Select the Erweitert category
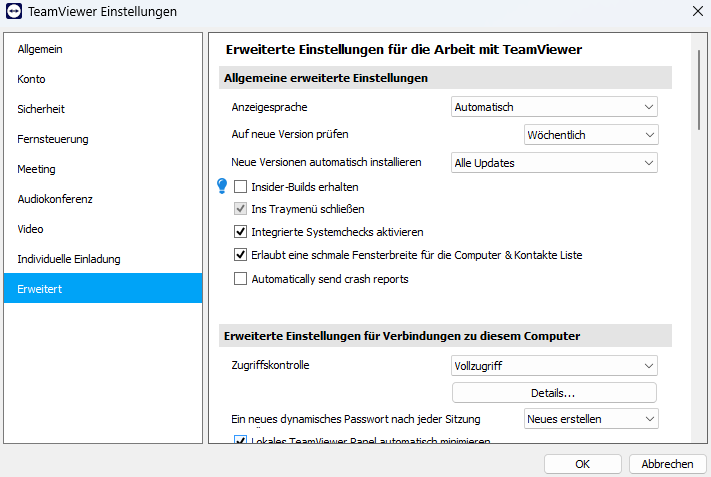The width and height of the screenshot is (711, 477). tap(103, 288)
